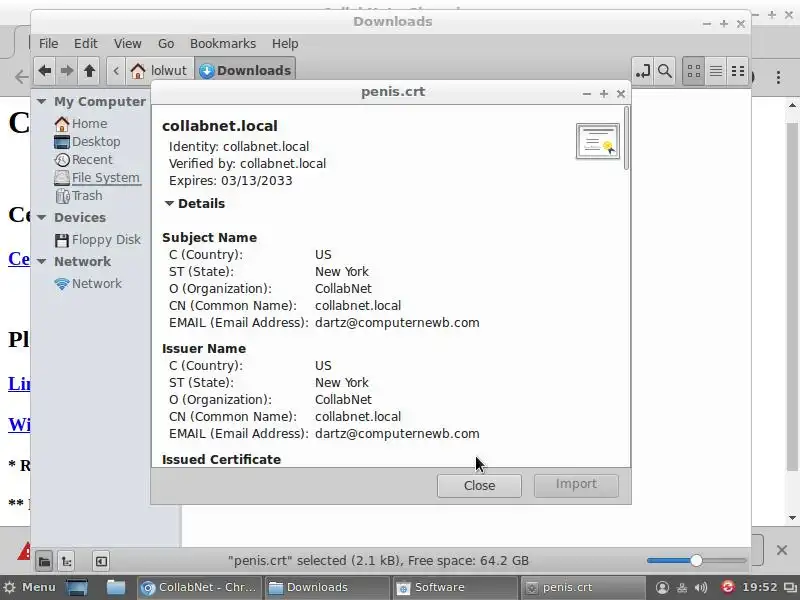
Task: Open Edit menu
Action: point(86,43)
